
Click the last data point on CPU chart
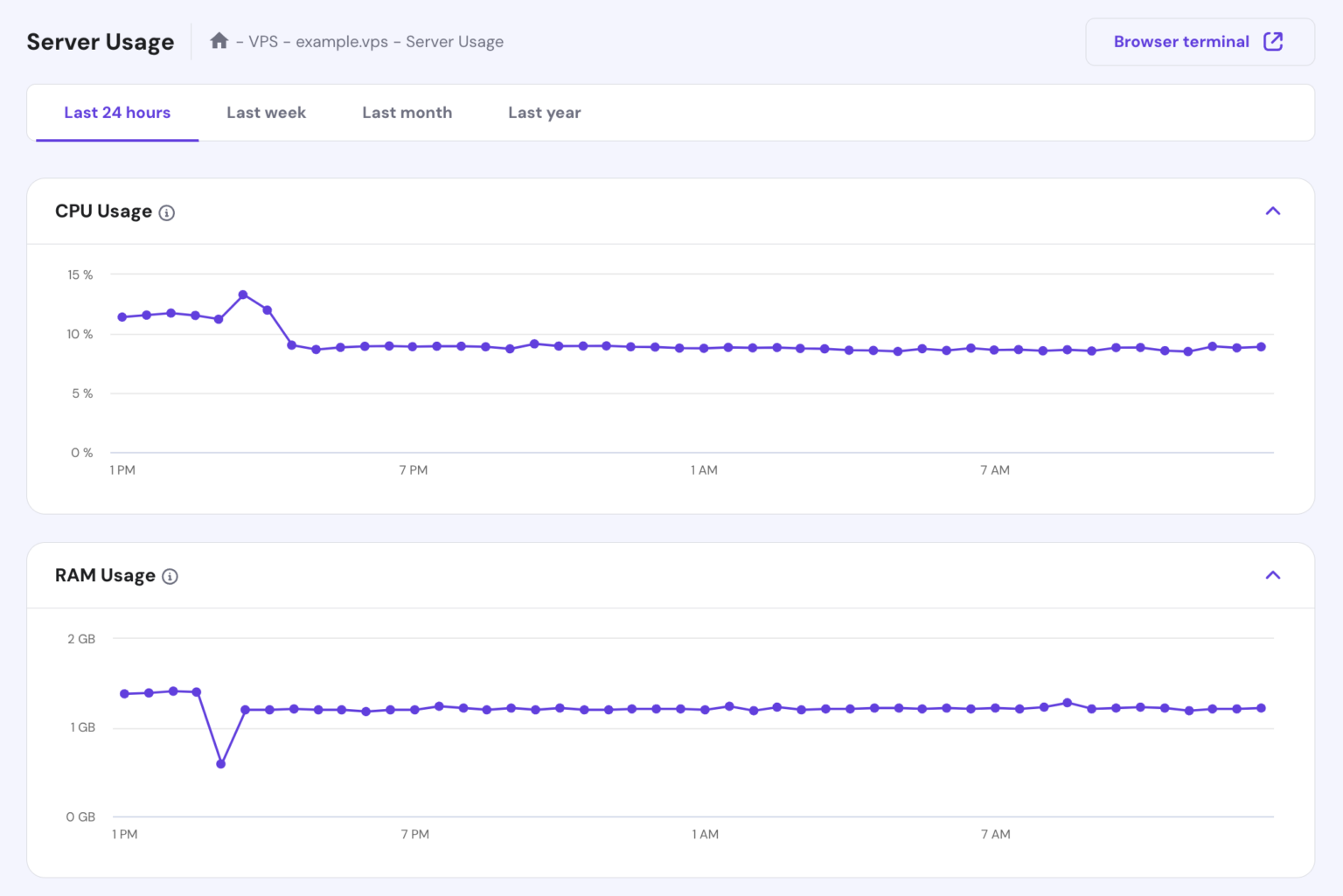pos(1261,347)
